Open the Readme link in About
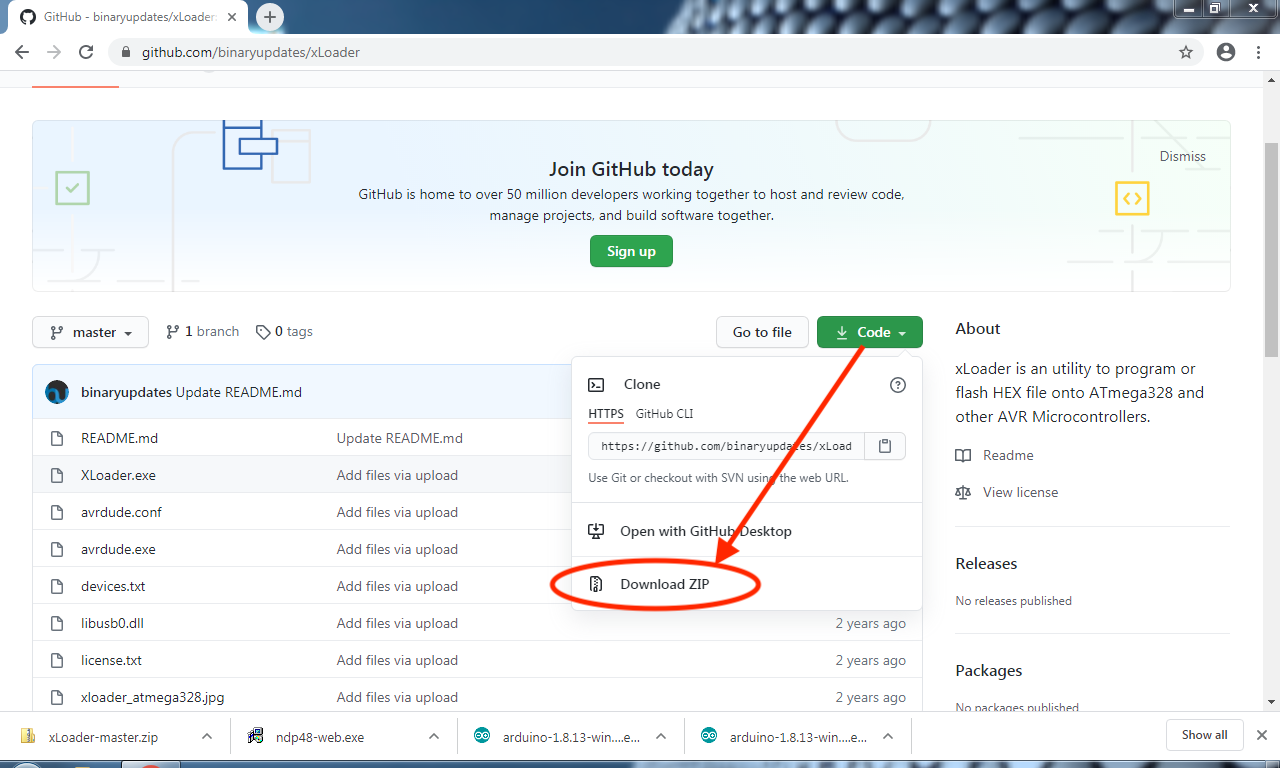This screenshot has height=768, width=1280. pyautogui.click(x=1008, y=455)
